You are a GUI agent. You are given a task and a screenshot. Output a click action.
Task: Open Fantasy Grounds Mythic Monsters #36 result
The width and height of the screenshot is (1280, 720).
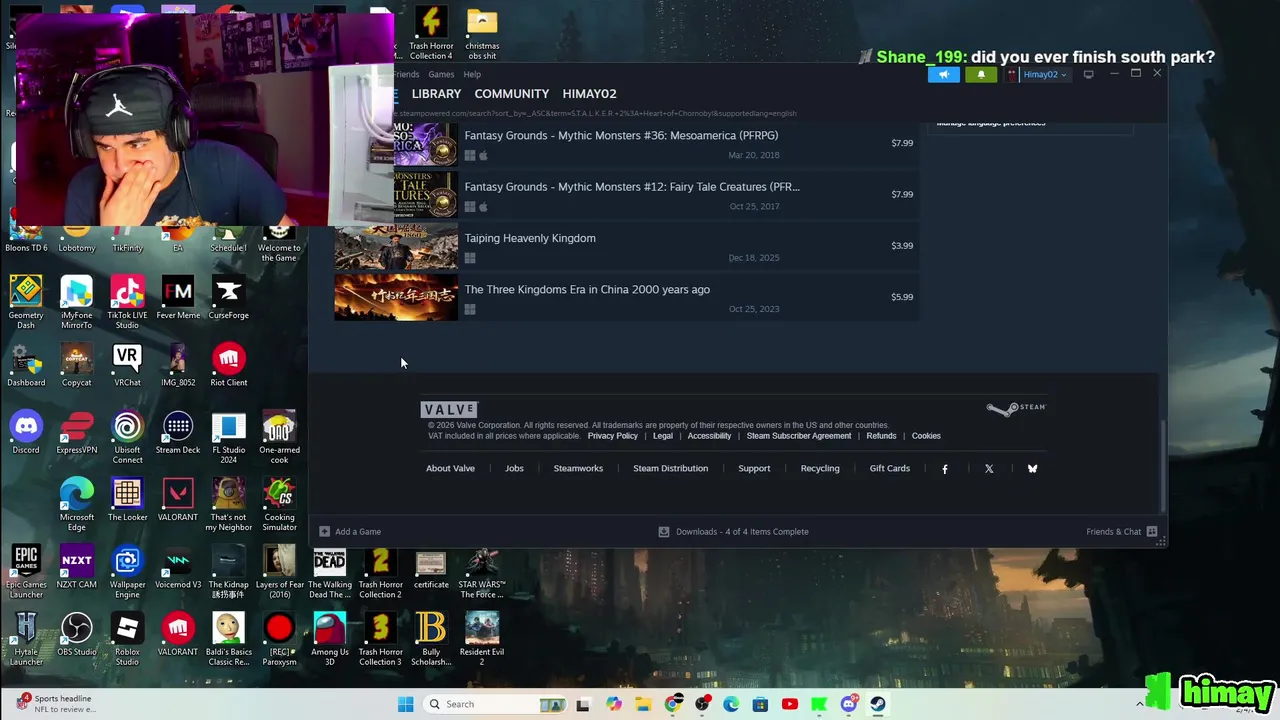tap(626, 143)
